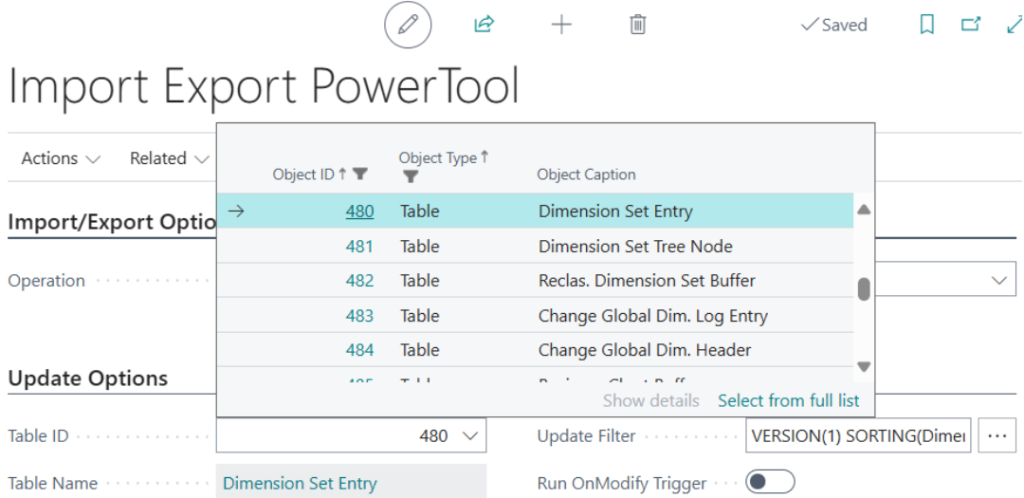Open the Related menu
The height and width of the screenshot is (498, 1024).
[x=169, y=158]
